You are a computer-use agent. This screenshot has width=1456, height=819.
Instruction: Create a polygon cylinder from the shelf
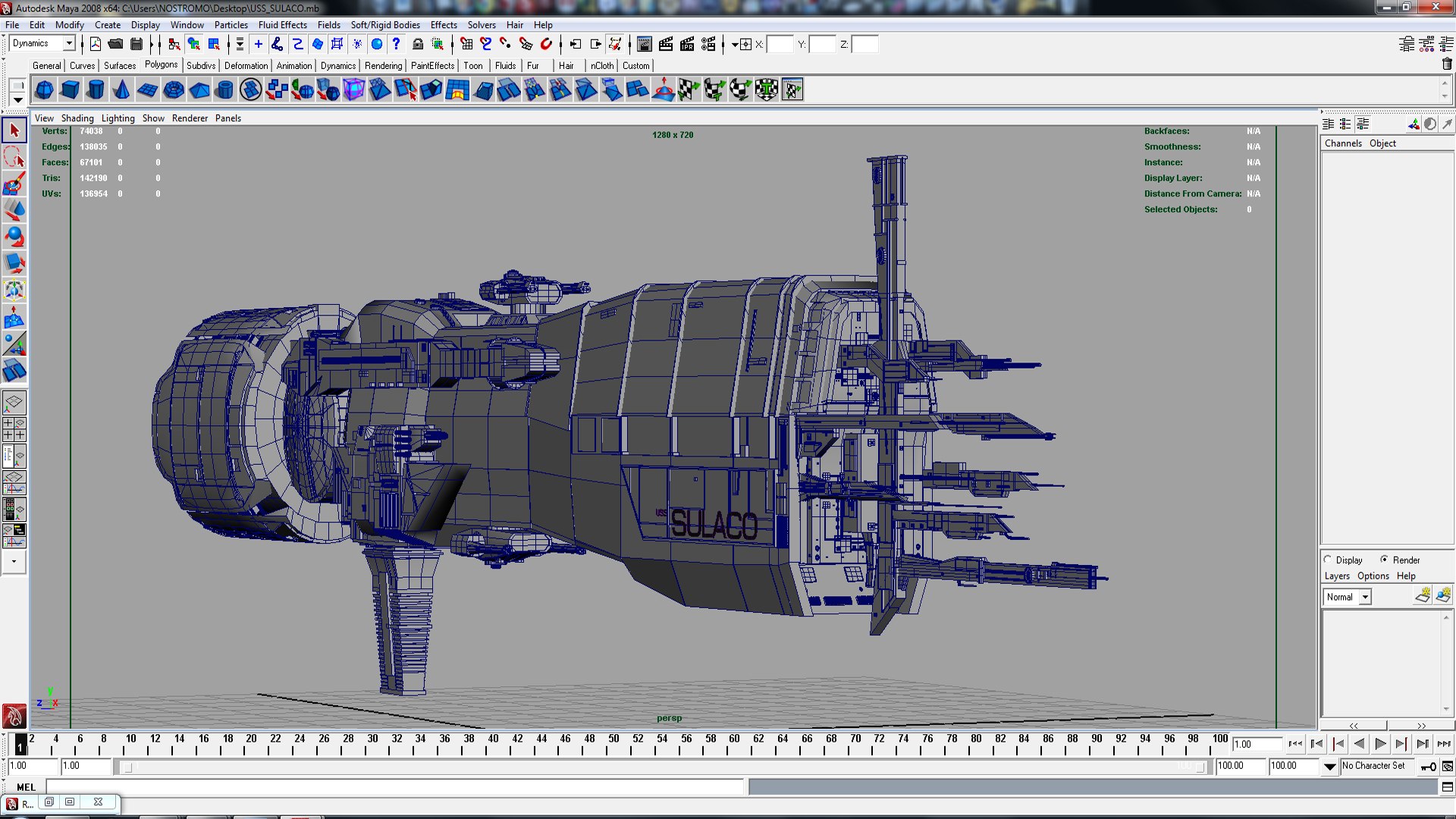point(96,89)
